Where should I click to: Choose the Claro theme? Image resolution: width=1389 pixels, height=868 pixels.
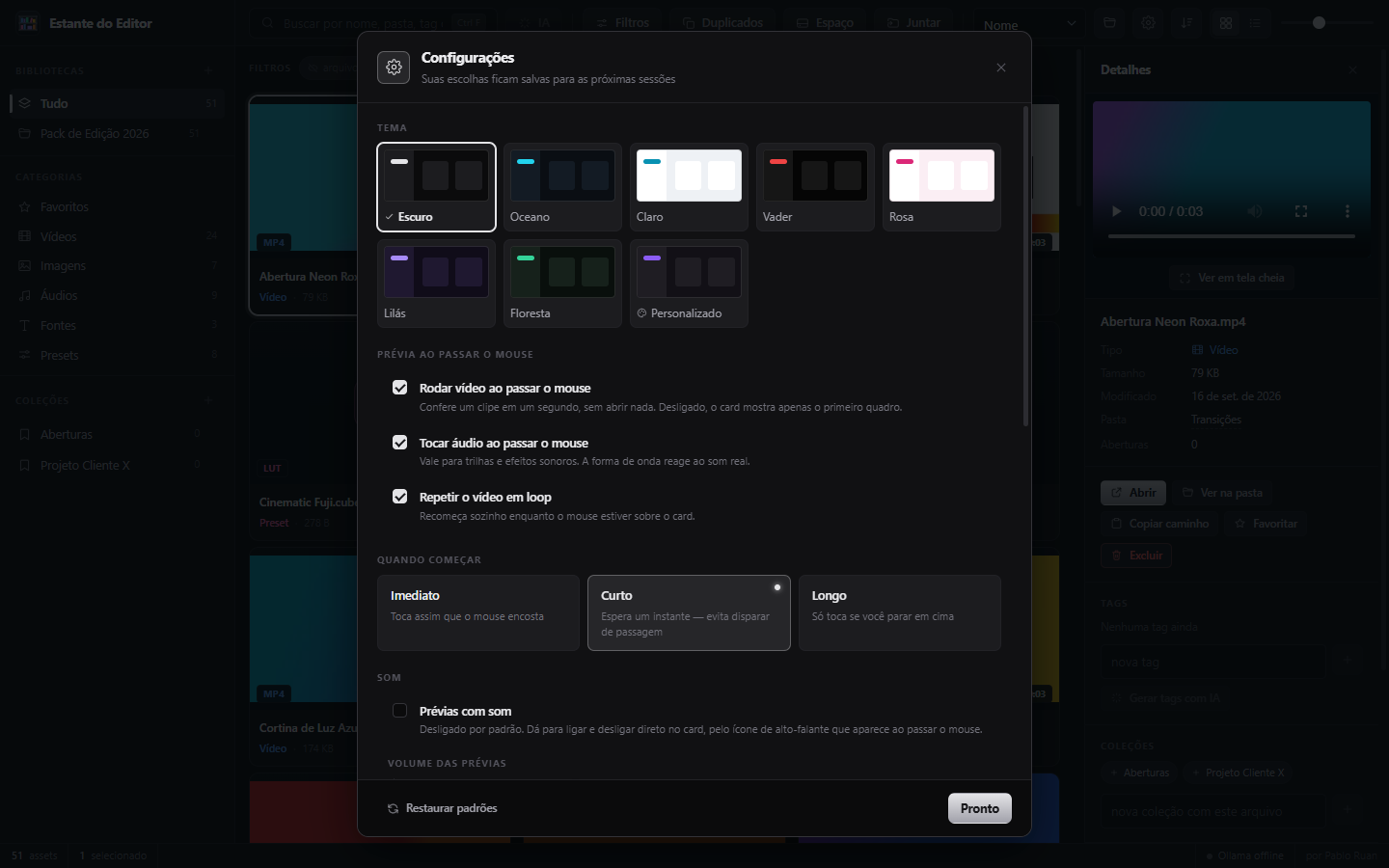(689, 187)
